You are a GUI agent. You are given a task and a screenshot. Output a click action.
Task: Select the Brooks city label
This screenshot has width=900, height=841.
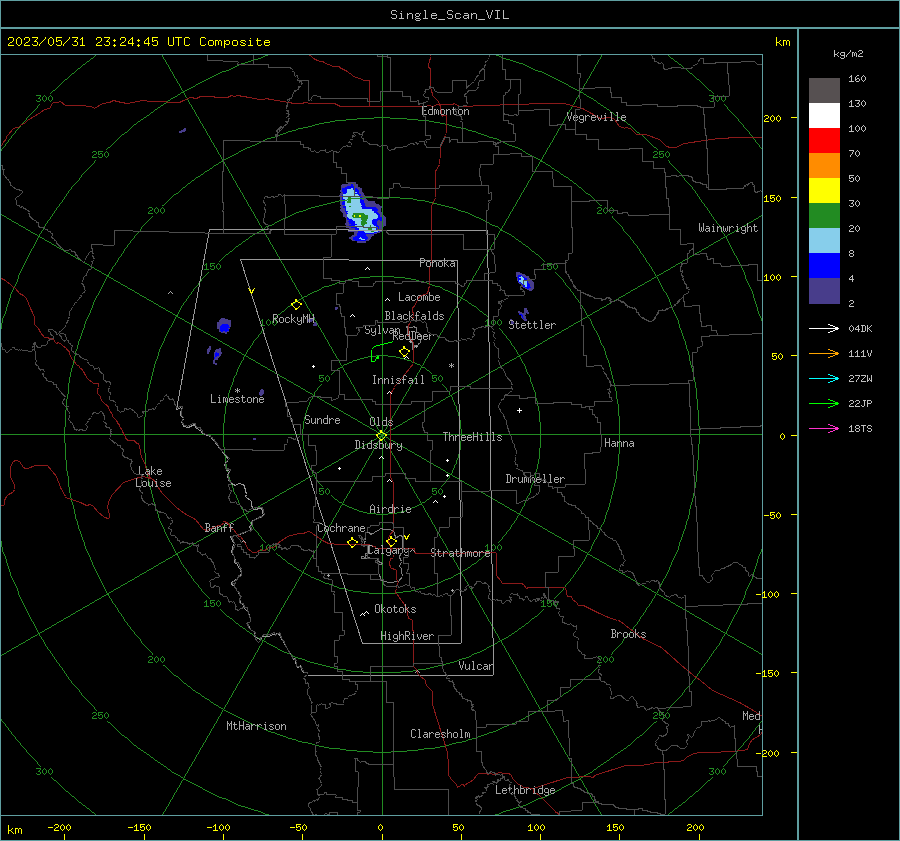628,634
